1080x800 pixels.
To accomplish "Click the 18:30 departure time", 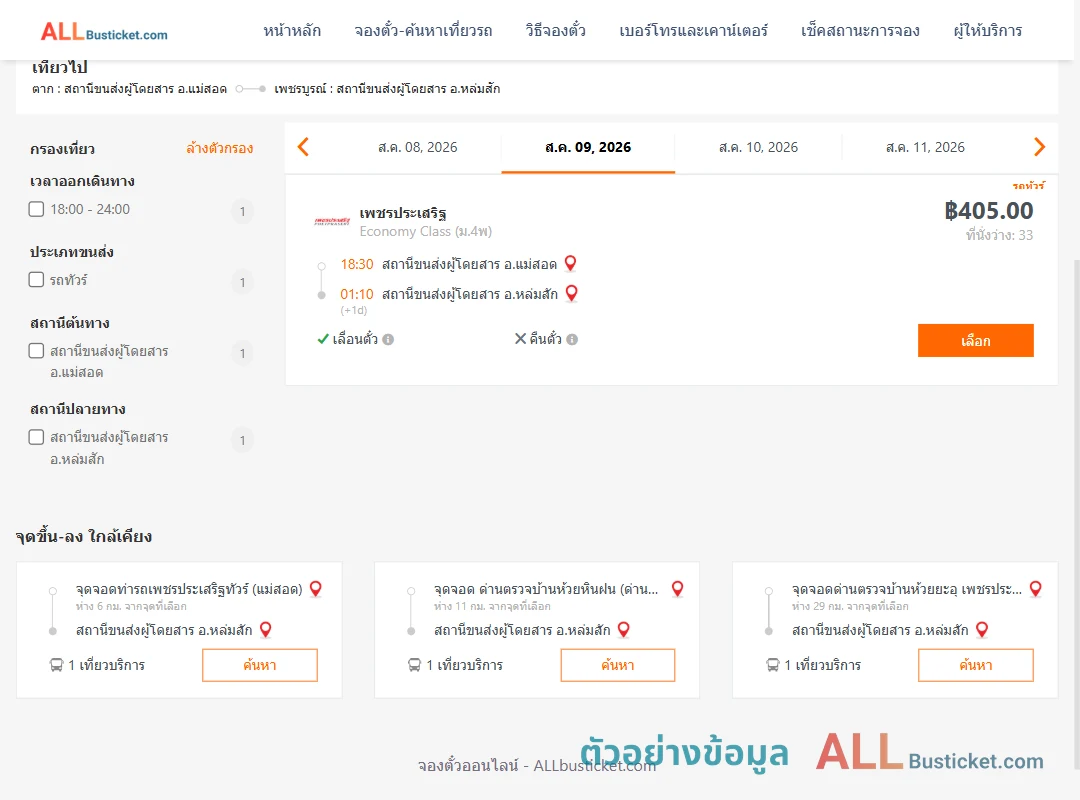I will pos(357,264).
